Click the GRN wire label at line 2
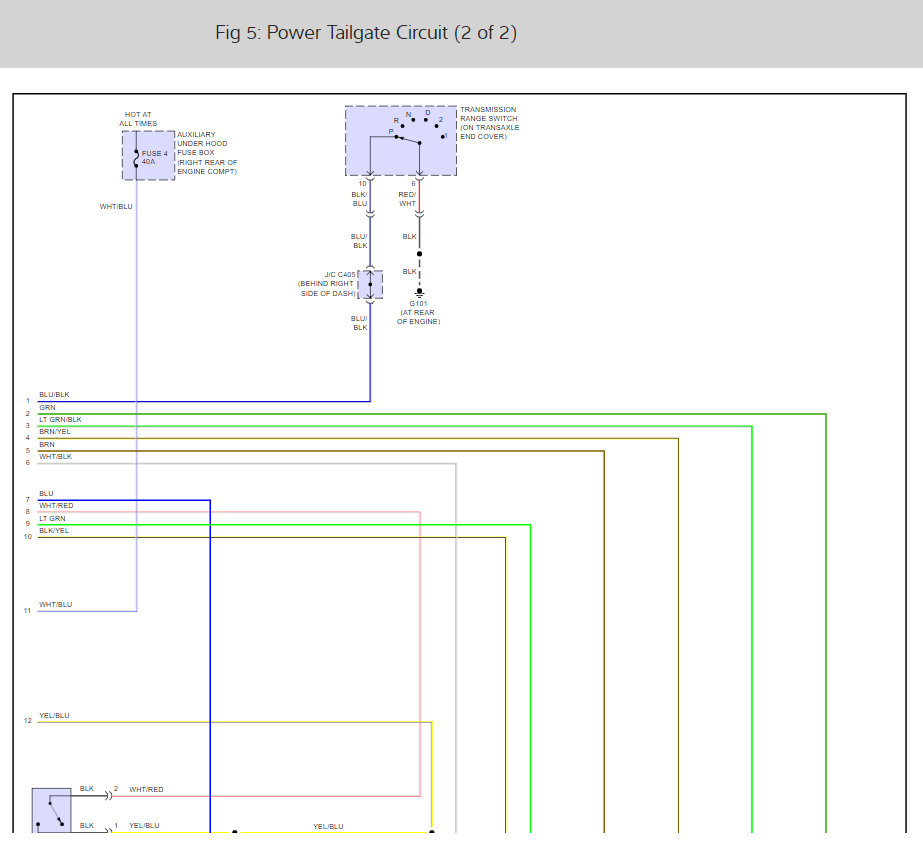Screen dimensions: 923x847 47,407
